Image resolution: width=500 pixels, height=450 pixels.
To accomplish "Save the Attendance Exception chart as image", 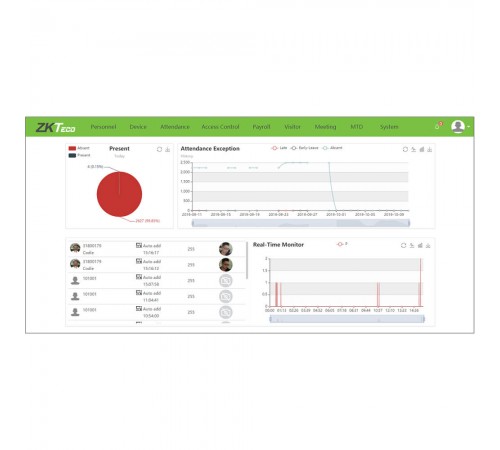I will [430, 149].
